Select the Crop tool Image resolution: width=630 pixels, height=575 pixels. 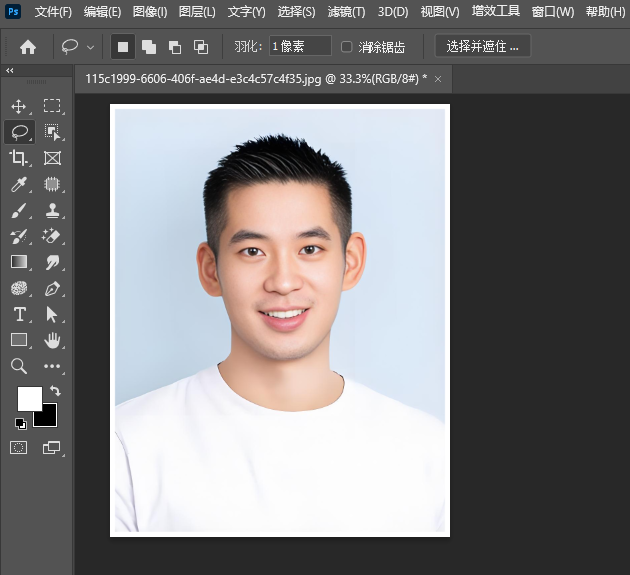click(18, 158)
